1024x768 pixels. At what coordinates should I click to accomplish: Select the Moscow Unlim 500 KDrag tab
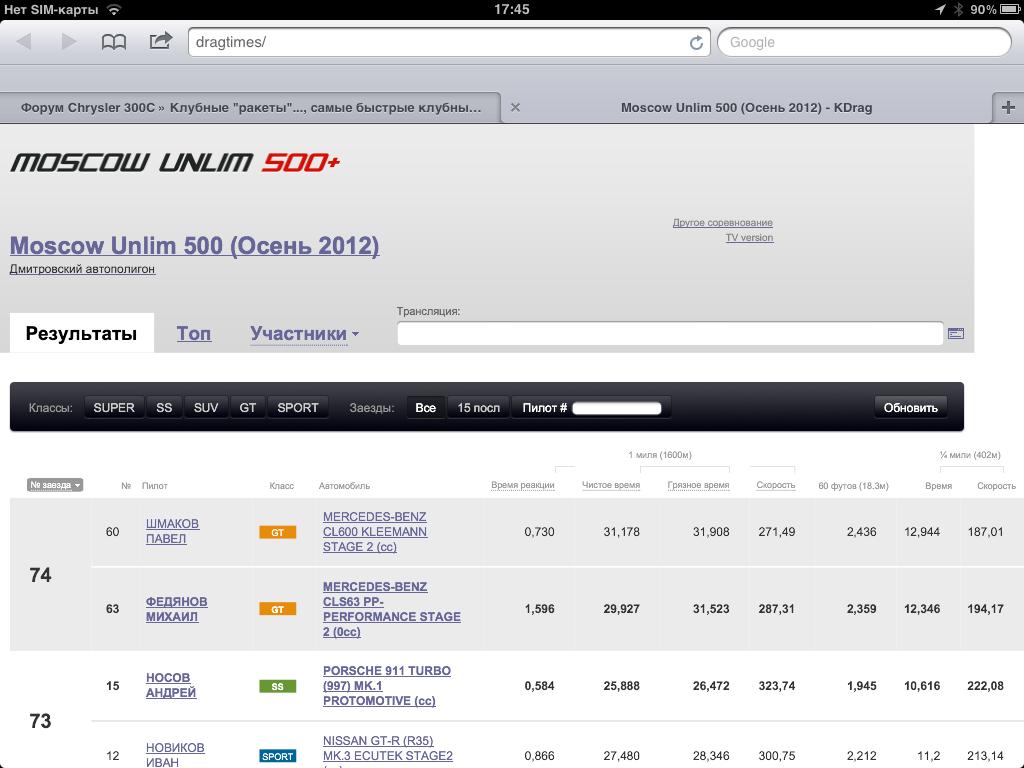(x=746, y=108)
